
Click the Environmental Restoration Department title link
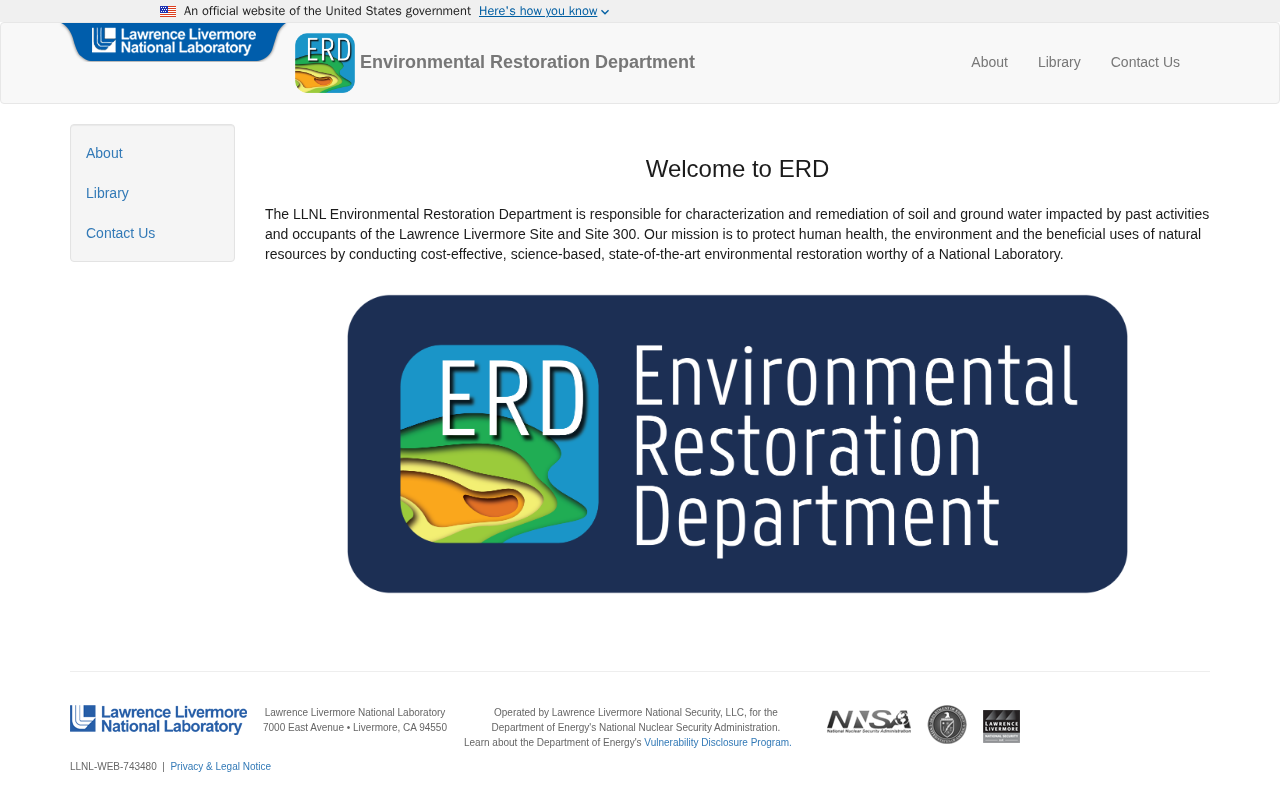527,62
